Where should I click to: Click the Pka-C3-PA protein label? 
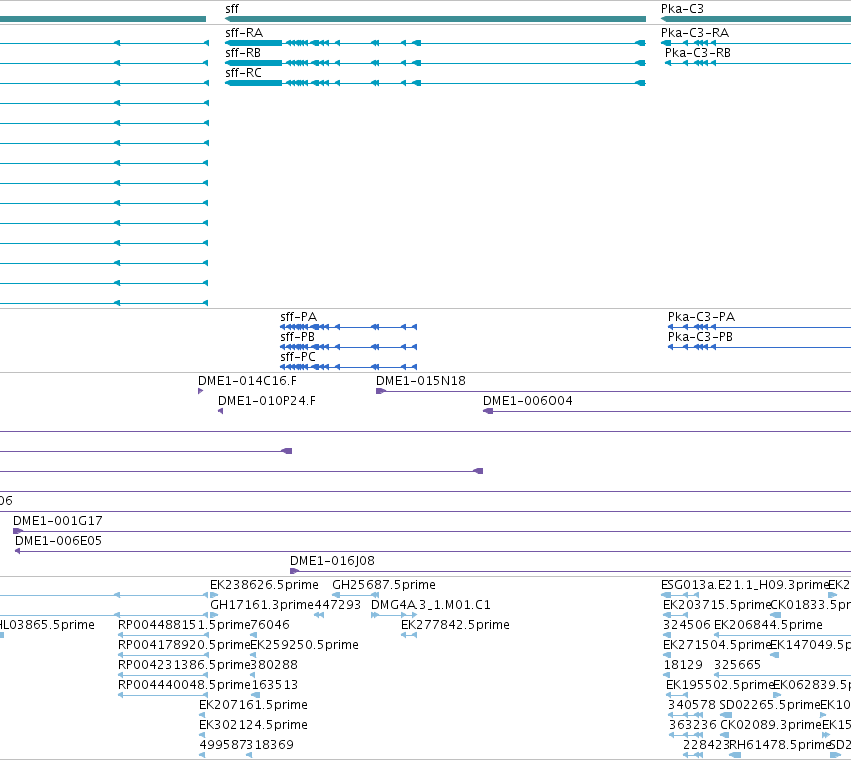coord(701,316)
